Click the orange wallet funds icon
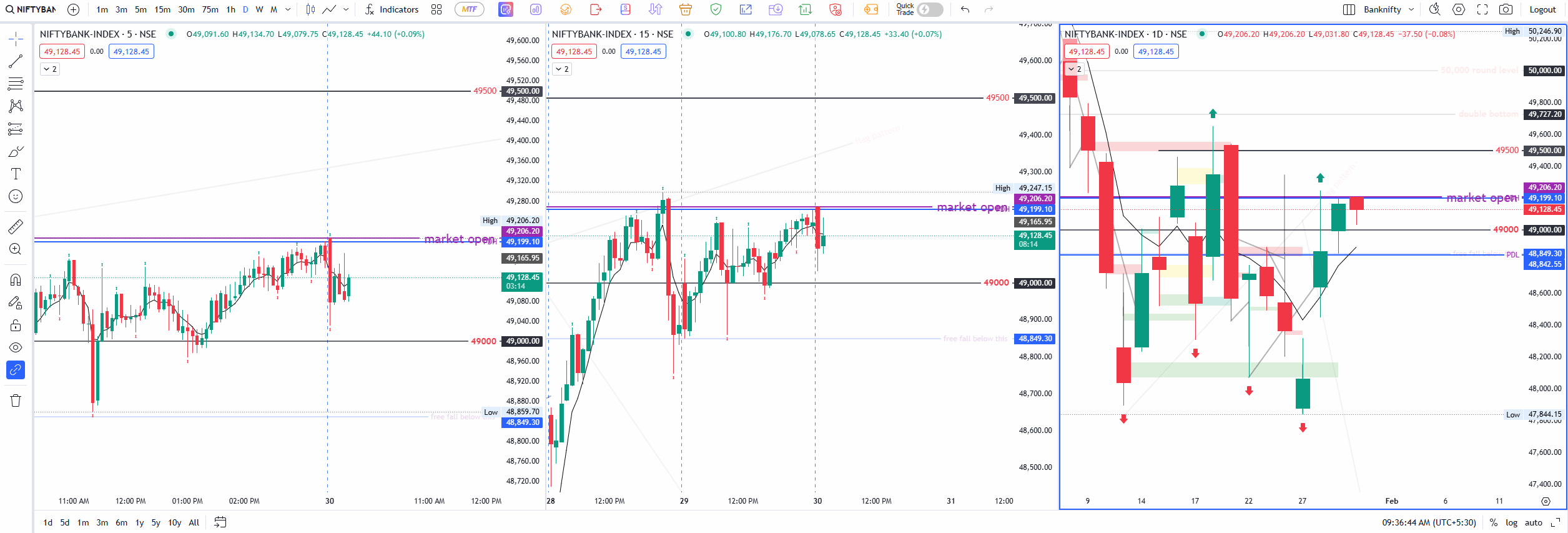 (x=870, y=9)
